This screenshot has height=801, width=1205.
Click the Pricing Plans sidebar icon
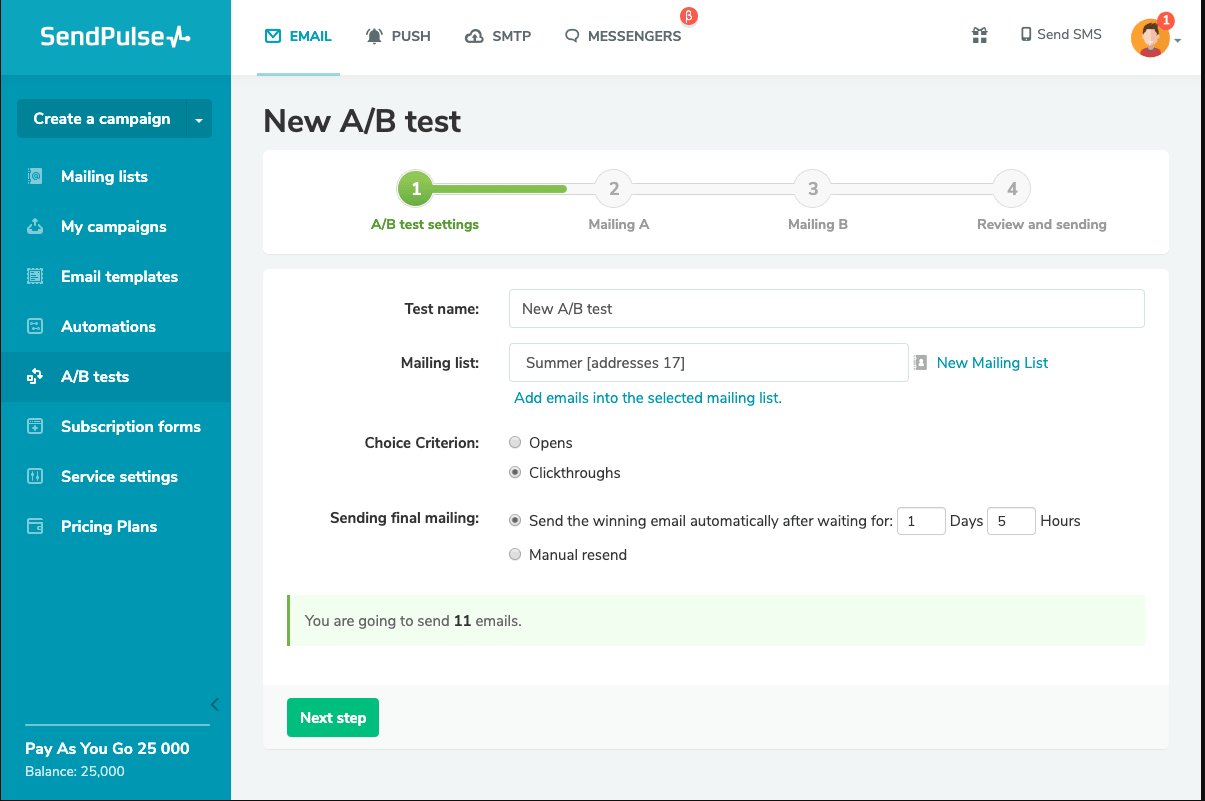click(35, 527)
